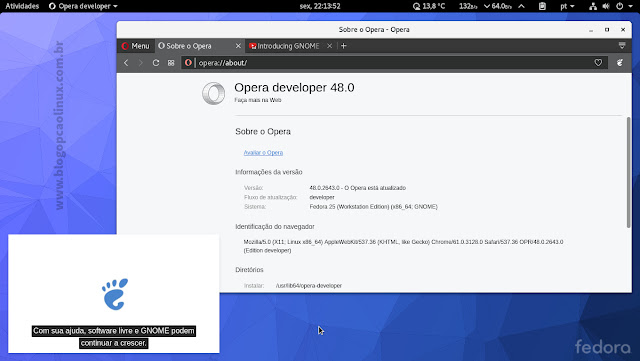Screen dimensions: 640x361
Task: Open the extension icon next to the address bar
Action: [x=620, y=63]
